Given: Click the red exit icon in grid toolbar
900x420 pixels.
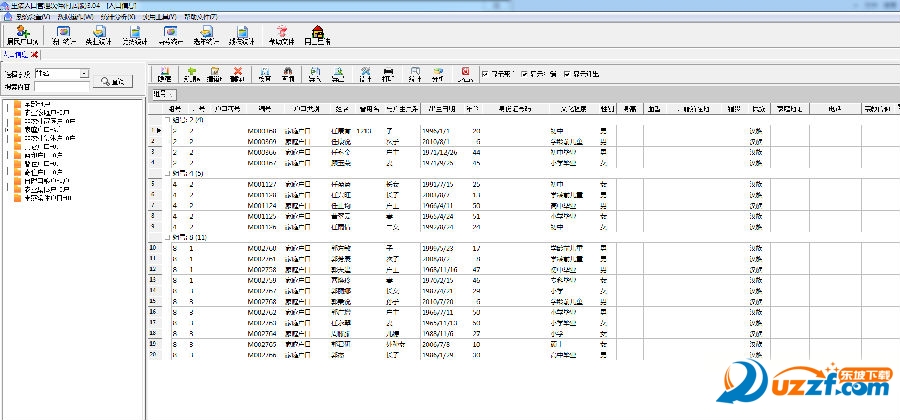Looking at the screenshot, I should click(465, 72).
